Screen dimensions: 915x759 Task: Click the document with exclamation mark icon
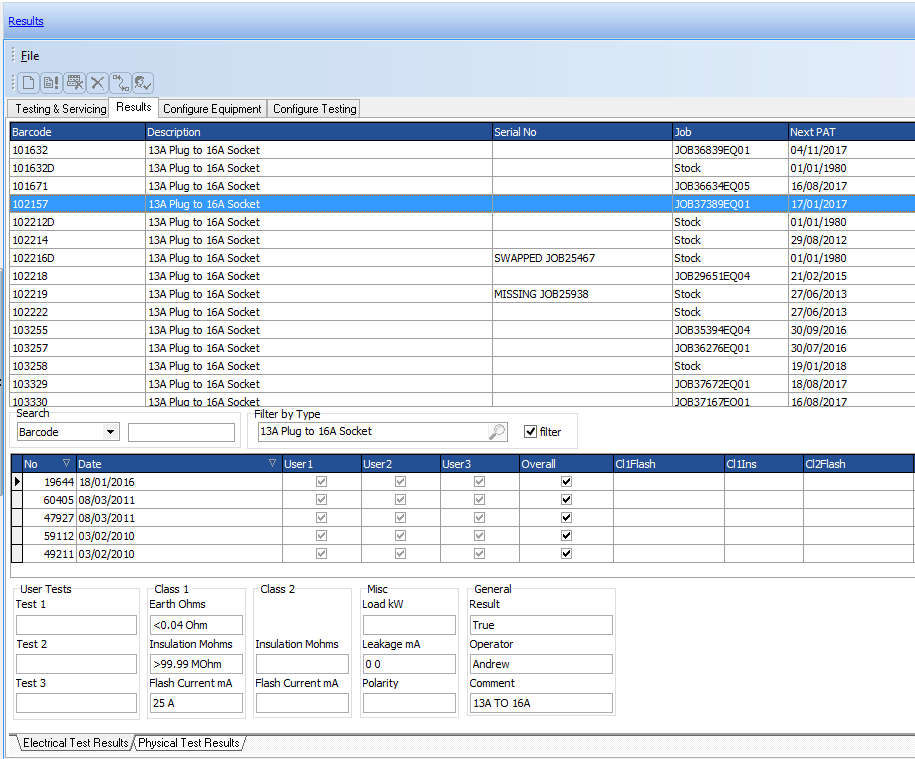pos(51,83)
